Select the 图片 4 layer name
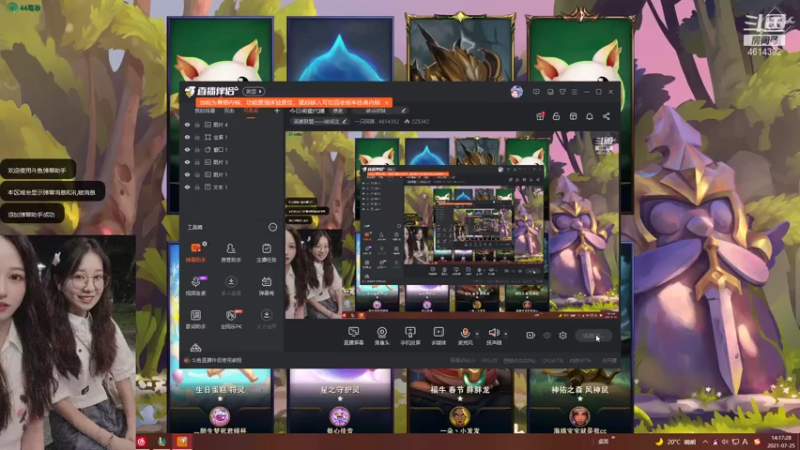The width and height of the screenshot is (800, 450). coord(220,124)
